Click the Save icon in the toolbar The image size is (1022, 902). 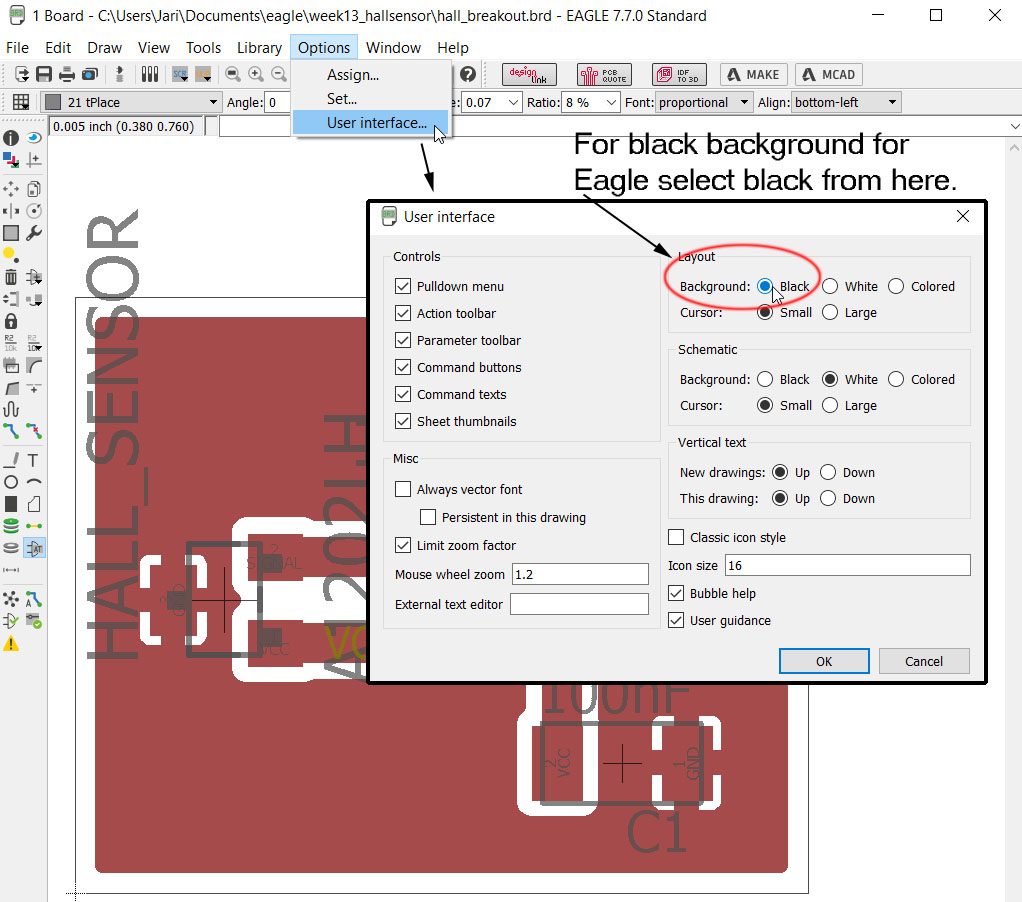pyautogui.click(x=44, y=74)
